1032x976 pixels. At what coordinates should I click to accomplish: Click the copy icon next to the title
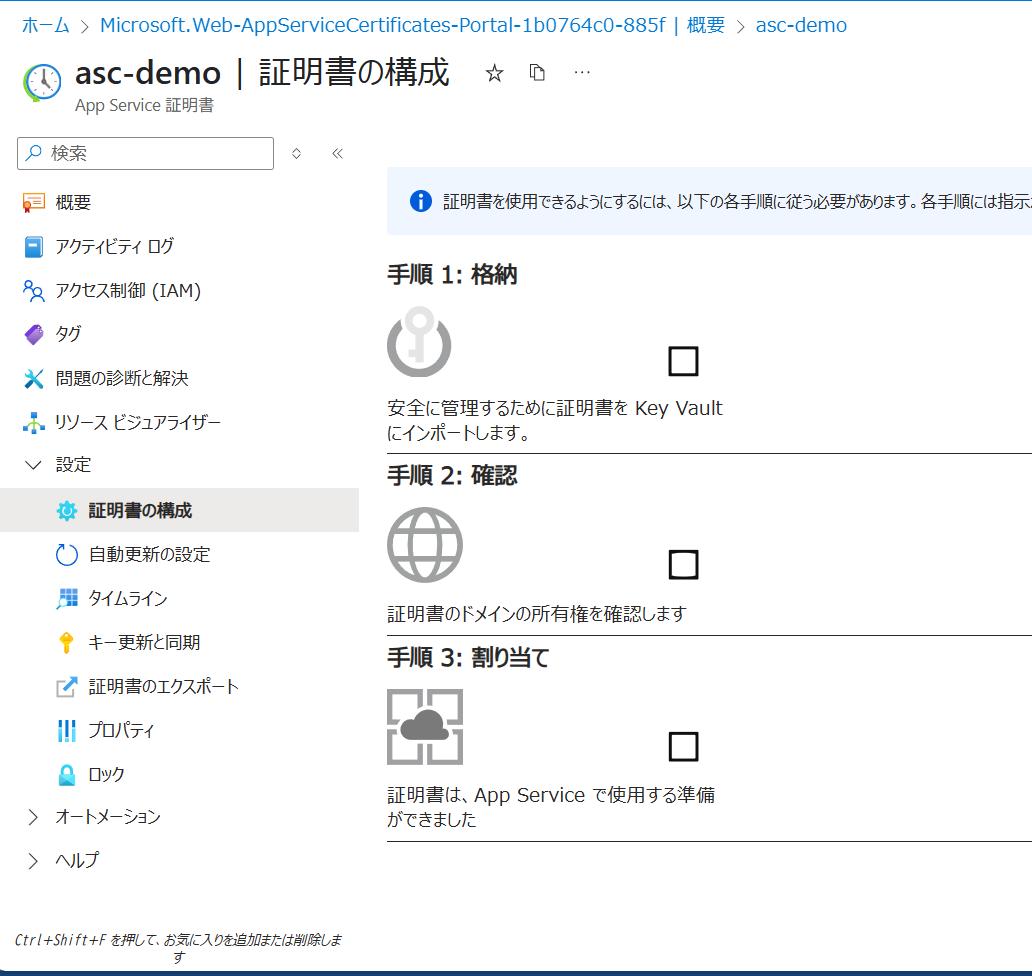click(x=537, y=72)
